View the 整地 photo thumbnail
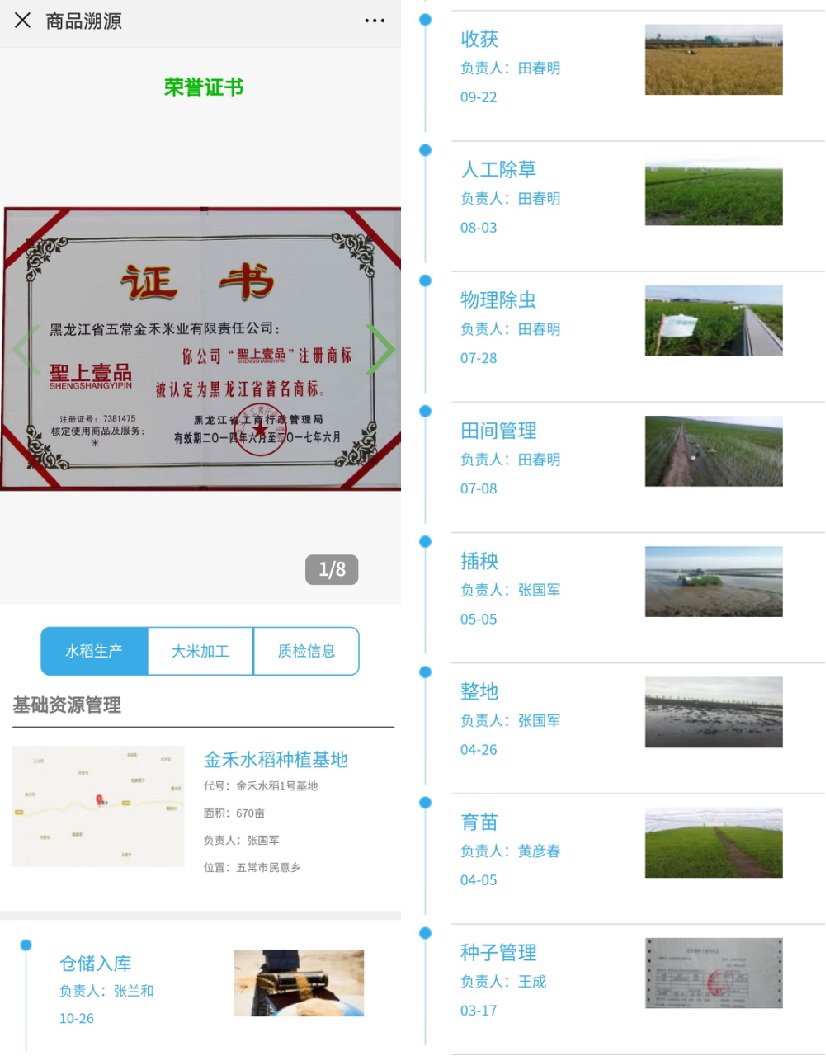Viewport: 826px width, 1057px height. (713, 712)
